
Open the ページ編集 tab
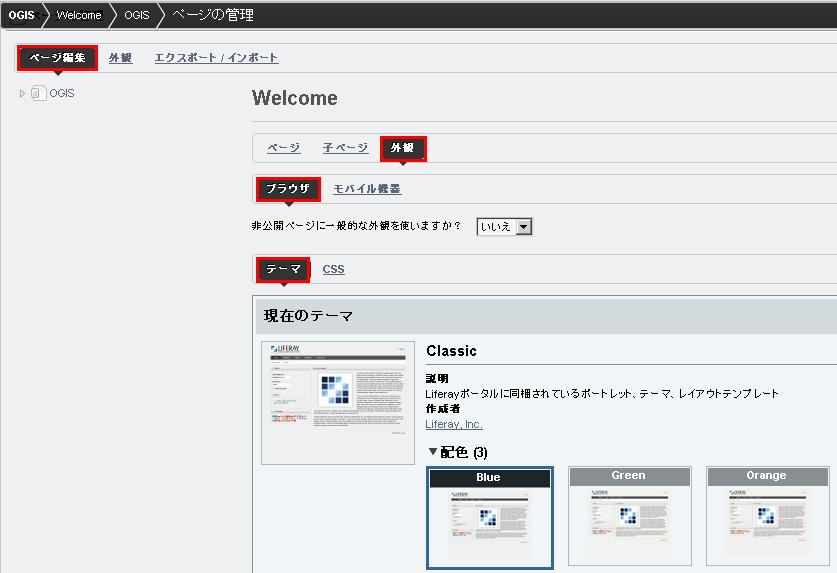click(x=57, y=58)
